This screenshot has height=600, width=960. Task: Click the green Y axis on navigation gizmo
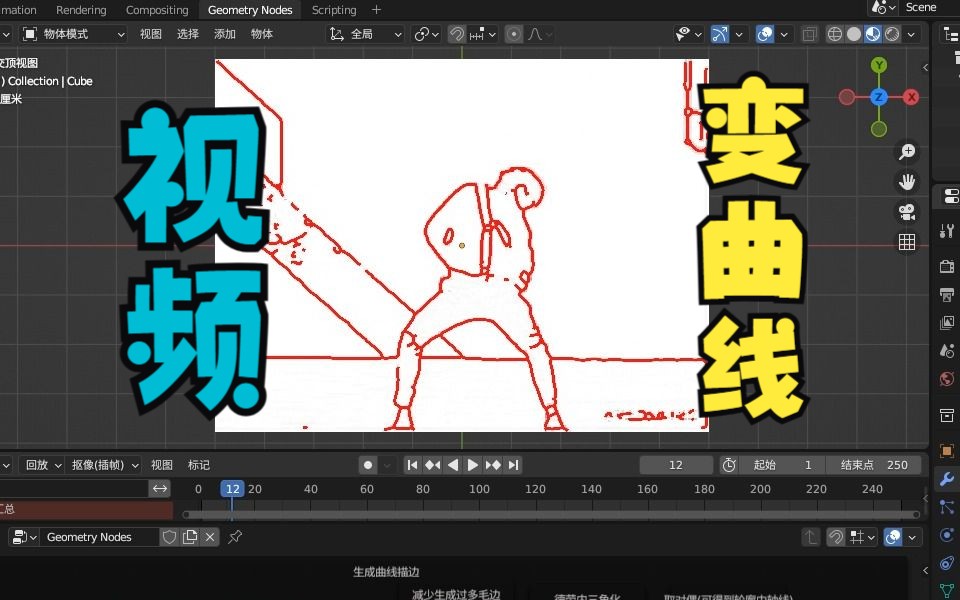(x=879, y=65)
